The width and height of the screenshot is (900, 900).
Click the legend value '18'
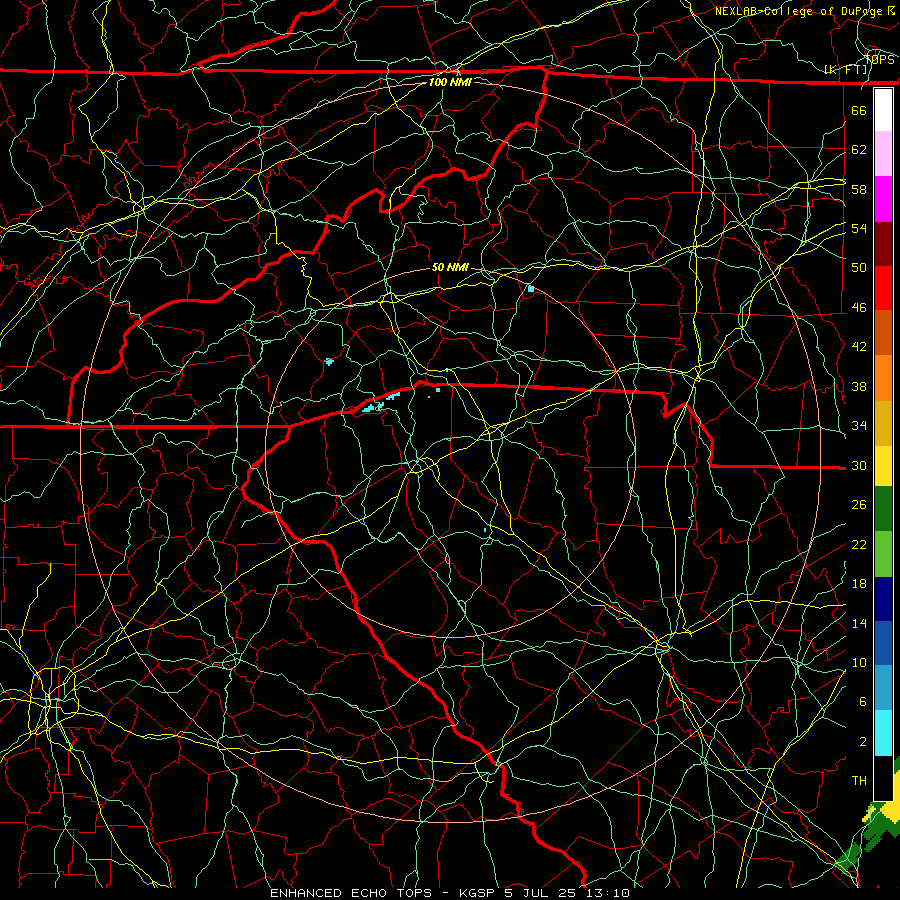tap(859, 584)
